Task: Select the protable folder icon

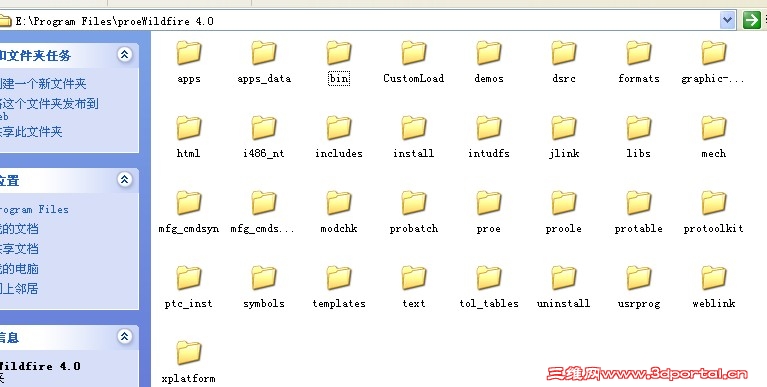Action: (639, 203)
